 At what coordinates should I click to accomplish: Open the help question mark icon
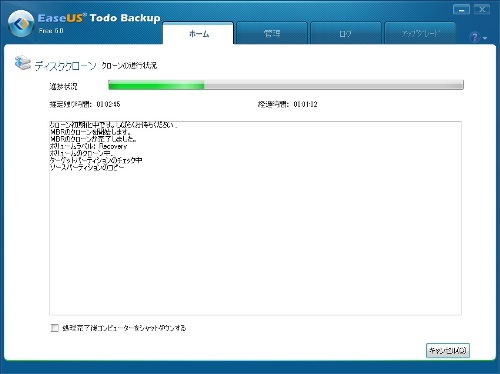(x=475, y=37)
